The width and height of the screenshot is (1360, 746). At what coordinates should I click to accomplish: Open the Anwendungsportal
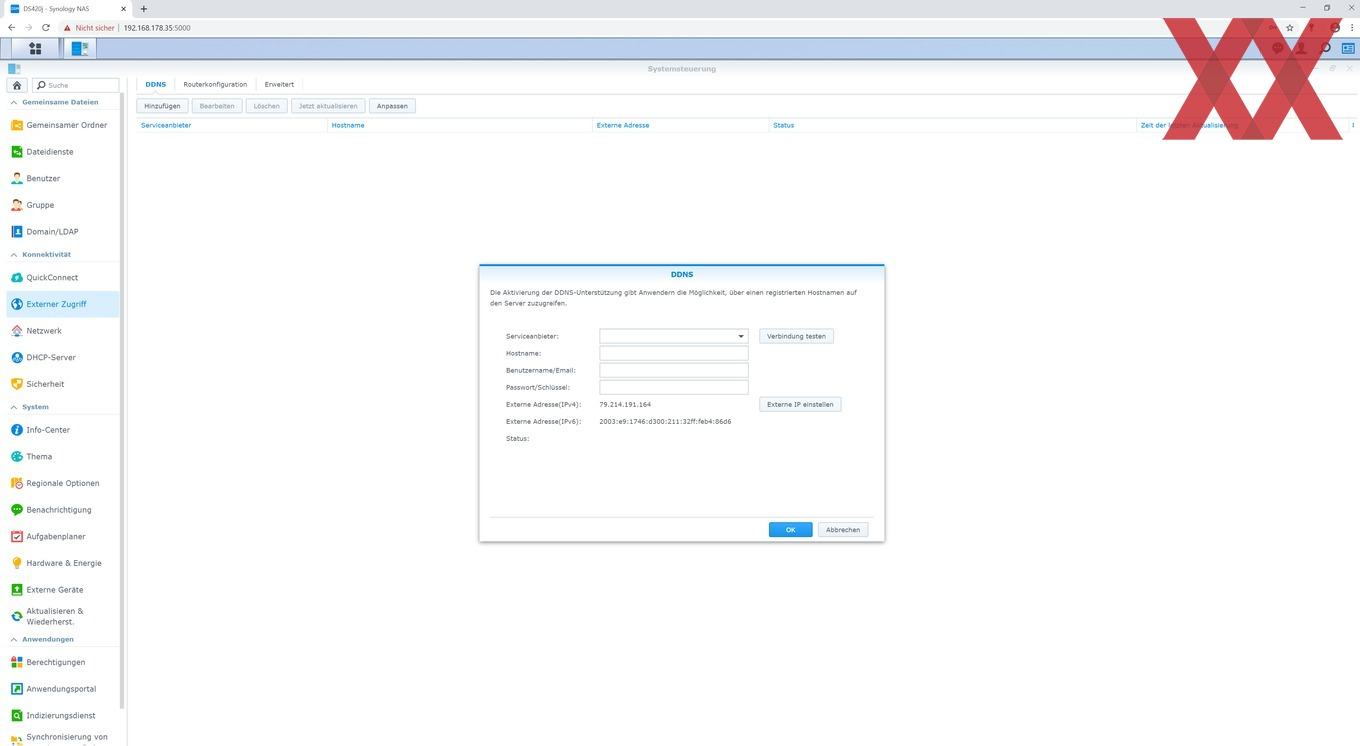[x=63, y=689]
